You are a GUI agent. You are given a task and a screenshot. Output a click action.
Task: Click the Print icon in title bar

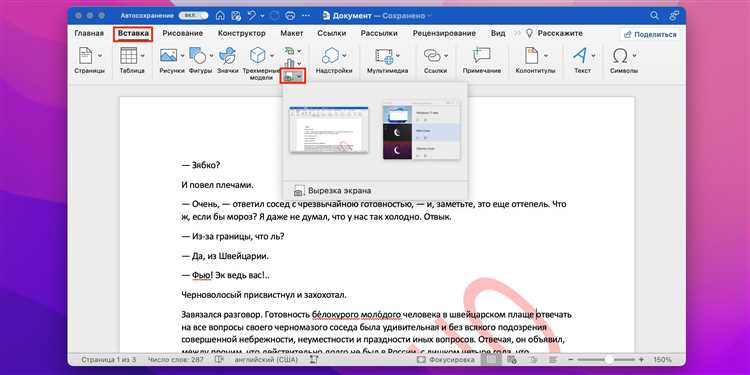point(290,16)
